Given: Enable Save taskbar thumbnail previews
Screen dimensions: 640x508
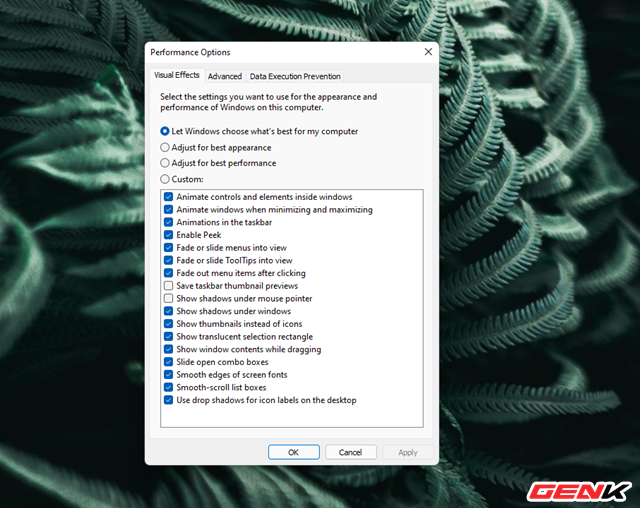Looking at the screenshot, I should 169,286.
